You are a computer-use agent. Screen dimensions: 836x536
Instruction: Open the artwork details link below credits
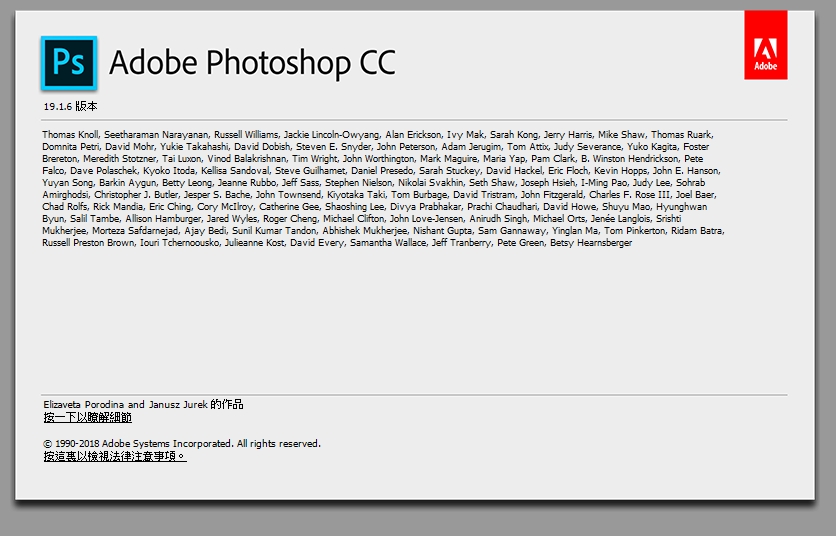click(x=87, y=418)
